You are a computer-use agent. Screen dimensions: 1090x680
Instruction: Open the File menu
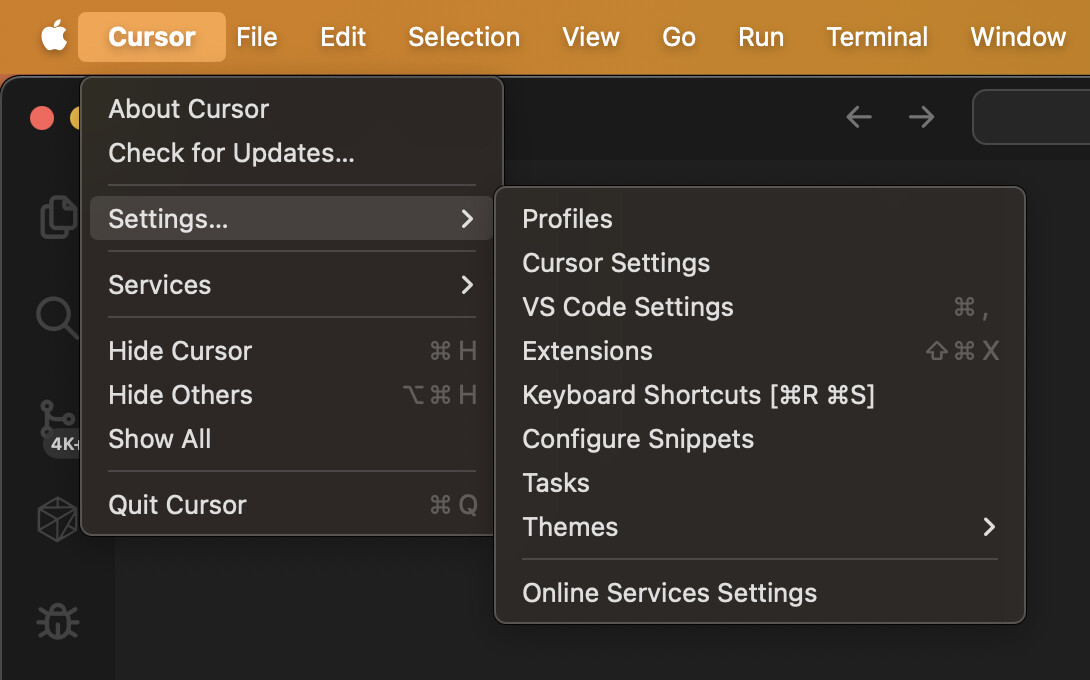pos(257,37)
